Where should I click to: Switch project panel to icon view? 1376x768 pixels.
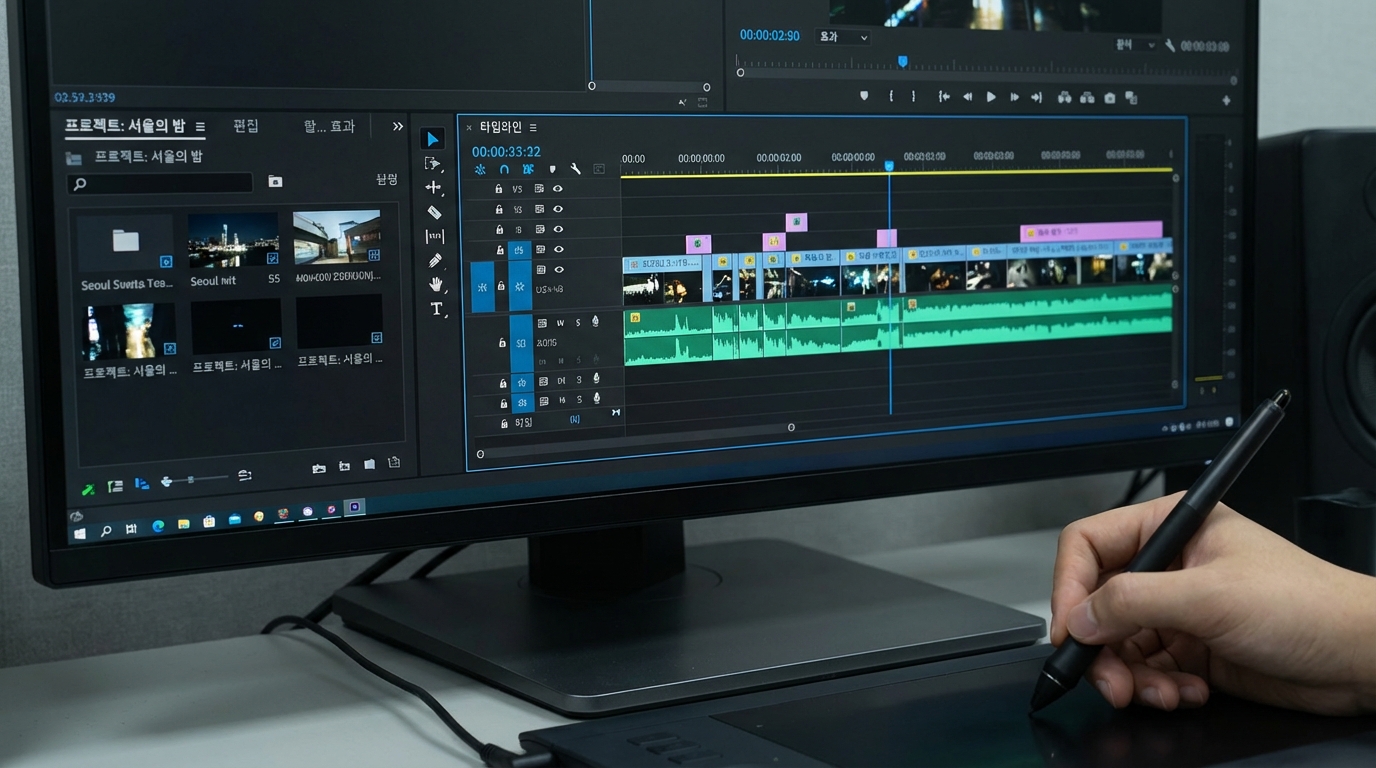pyautogui.click(x=142, y=483)
